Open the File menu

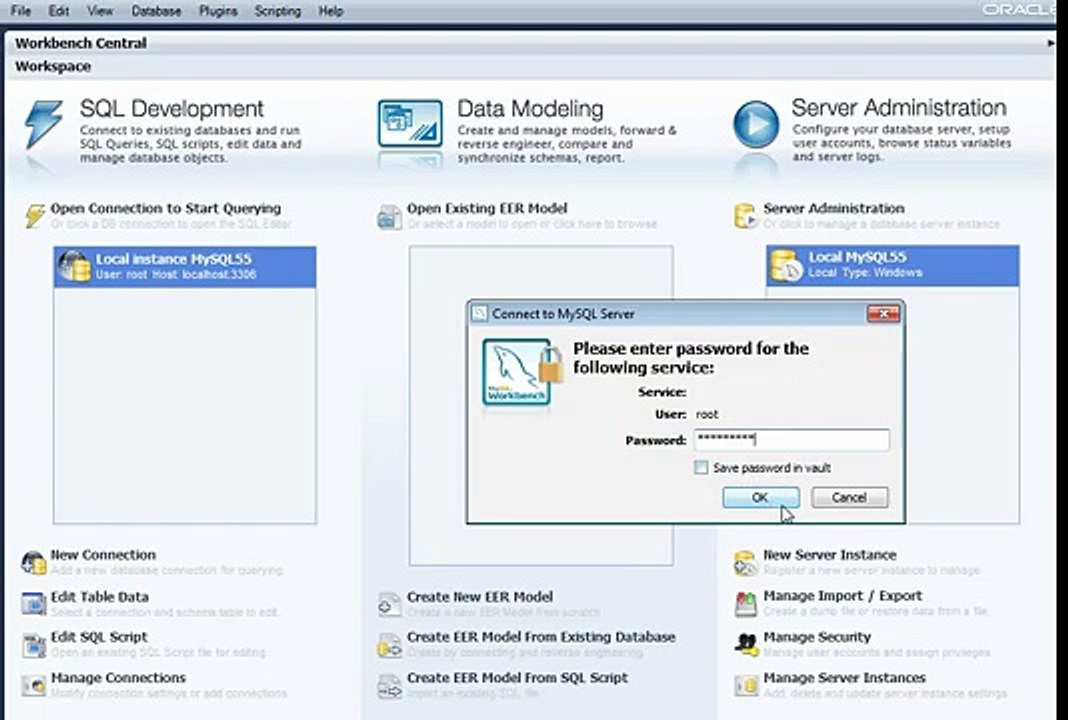point(21,11)
